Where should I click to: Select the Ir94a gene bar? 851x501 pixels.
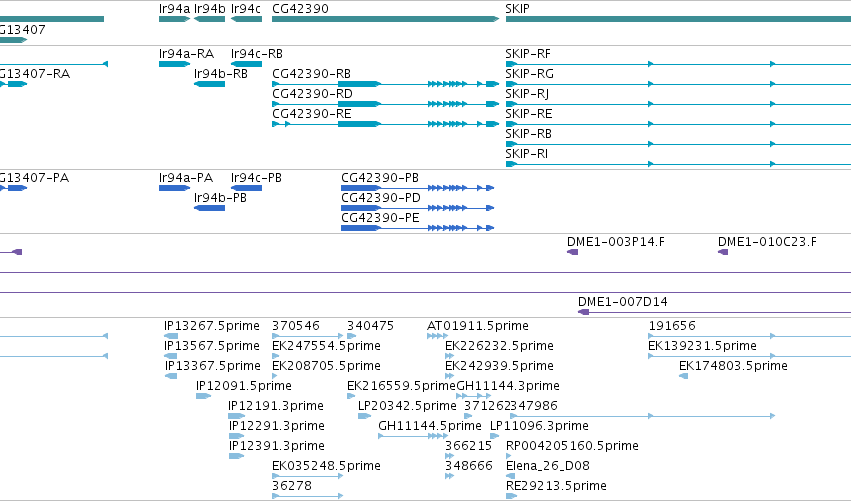[x=174, y=19]
